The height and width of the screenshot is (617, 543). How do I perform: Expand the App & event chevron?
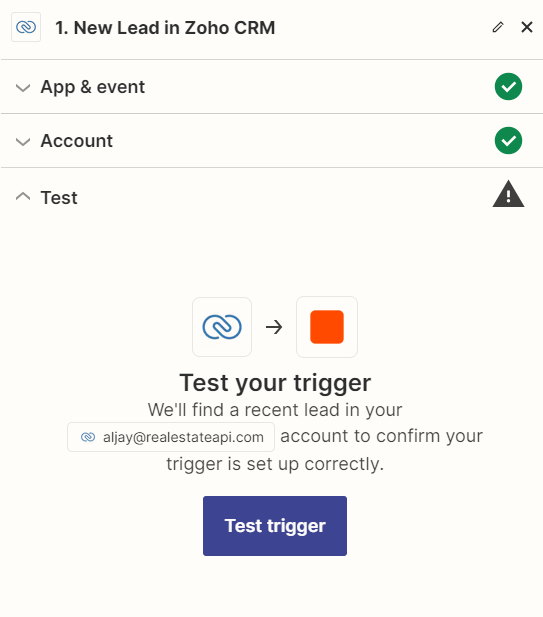click(23, 87)
